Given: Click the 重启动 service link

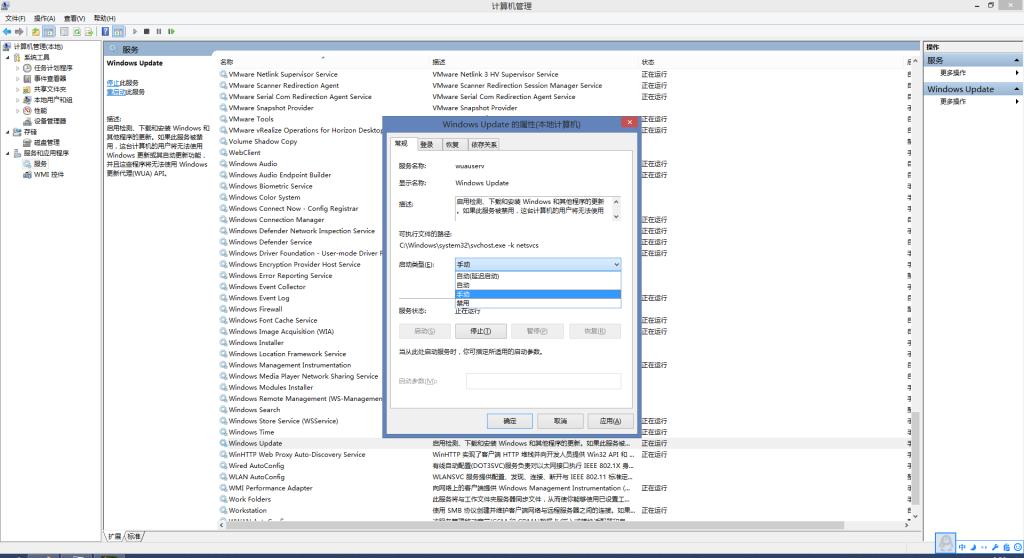Looking at the screenshot, I should coord(116,92).
